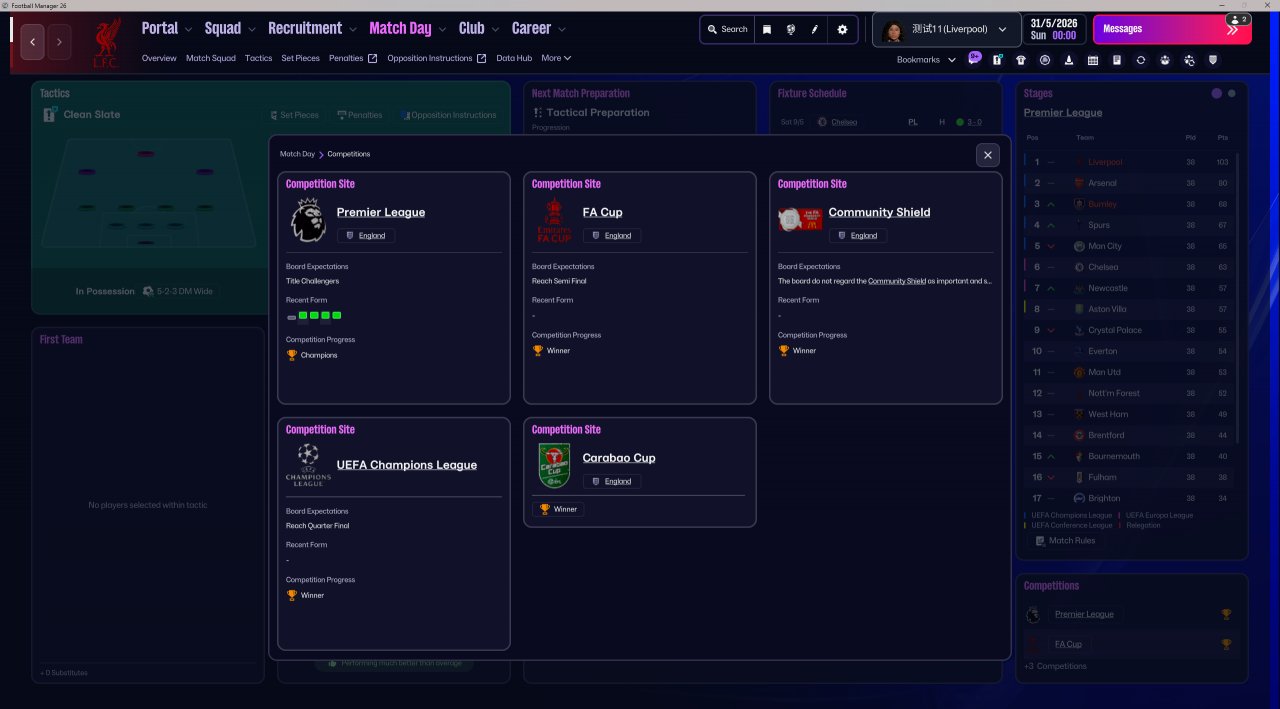Open the Carabao Cup competition link
This screenshot has width=1280, height=709.
pyautogui.click(x=619, y=458)
